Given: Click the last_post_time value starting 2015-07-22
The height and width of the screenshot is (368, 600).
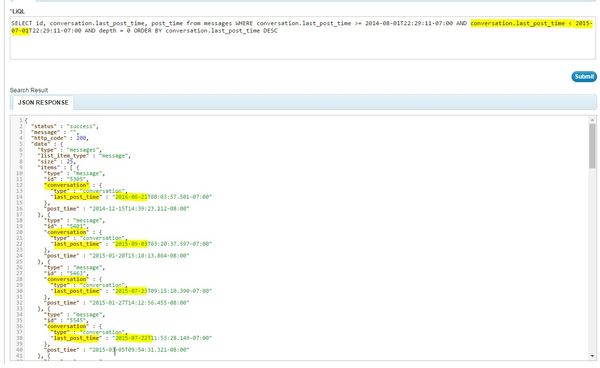Looking at the screenshot, I should tap(162, 338).
